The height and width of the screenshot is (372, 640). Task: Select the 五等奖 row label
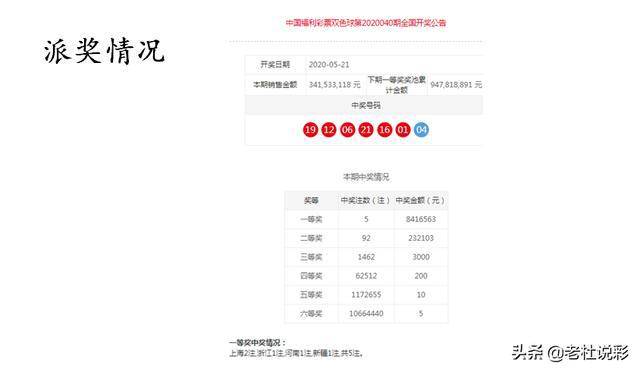pyautogui.click(x=311, y=295)
